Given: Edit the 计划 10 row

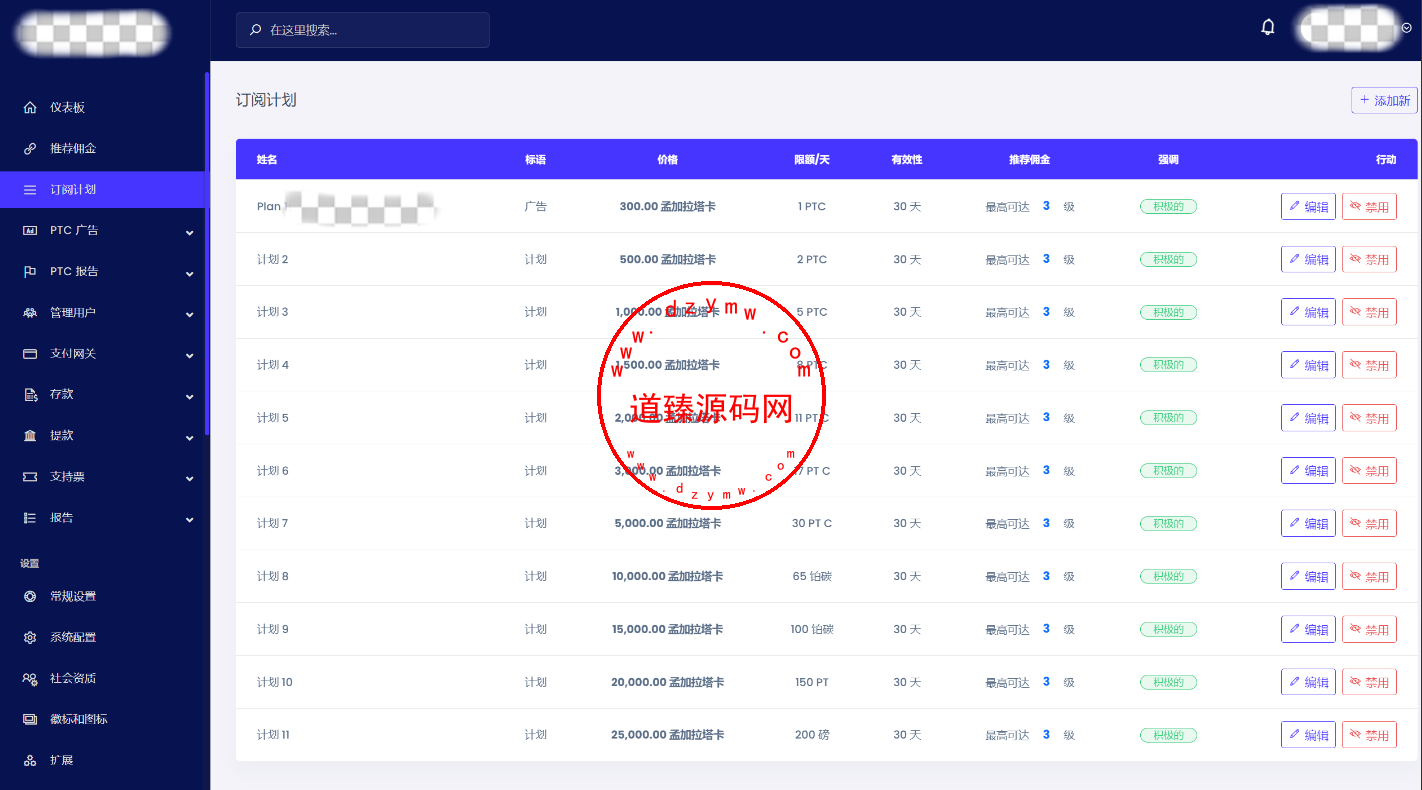Looking at the screenshot, I should pos(1308,682).
